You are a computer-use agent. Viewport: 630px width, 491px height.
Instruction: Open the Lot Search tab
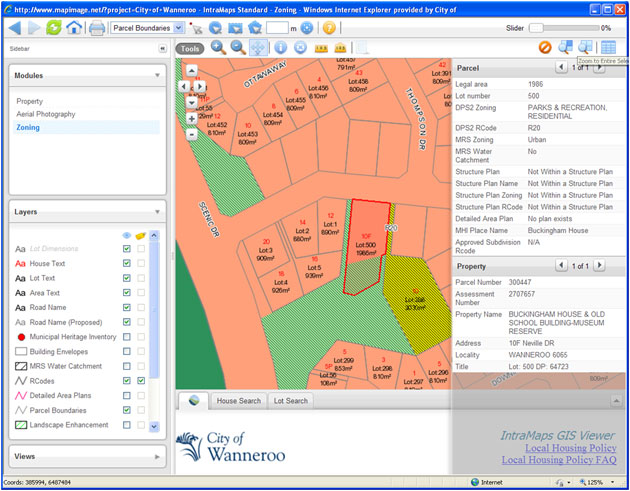pyautogui.click(x=290, y=401)
